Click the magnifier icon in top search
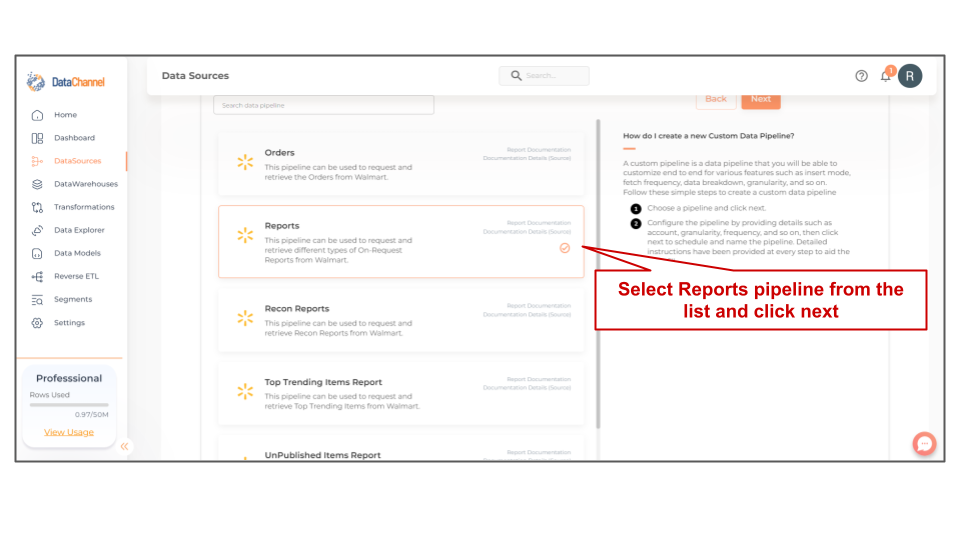The image size is (960, 540). coord(516,75)
